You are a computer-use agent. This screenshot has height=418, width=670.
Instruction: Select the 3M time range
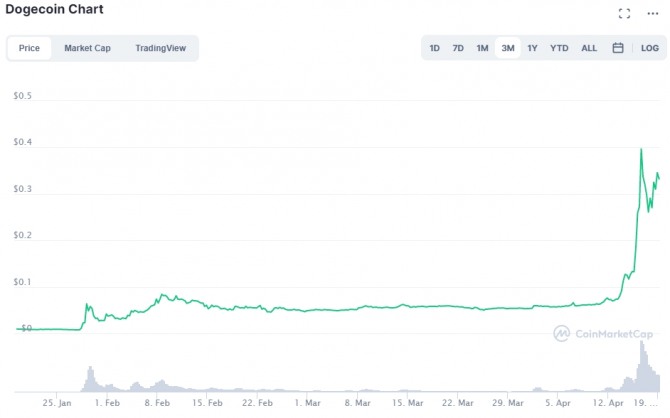(508, 48)
